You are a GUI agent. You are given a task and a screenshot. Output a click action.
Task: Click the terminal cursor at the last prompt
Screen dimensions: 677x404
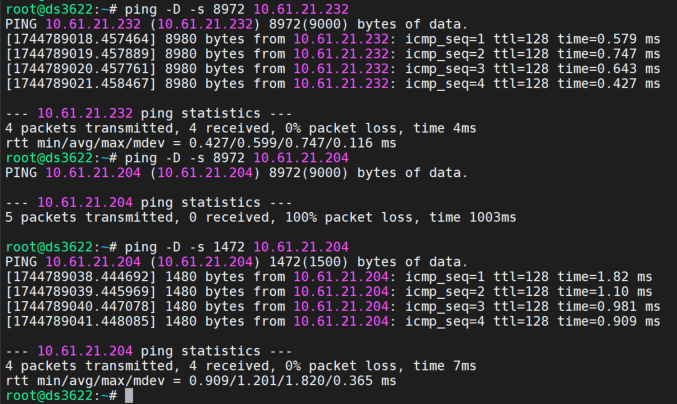(128, 396)
